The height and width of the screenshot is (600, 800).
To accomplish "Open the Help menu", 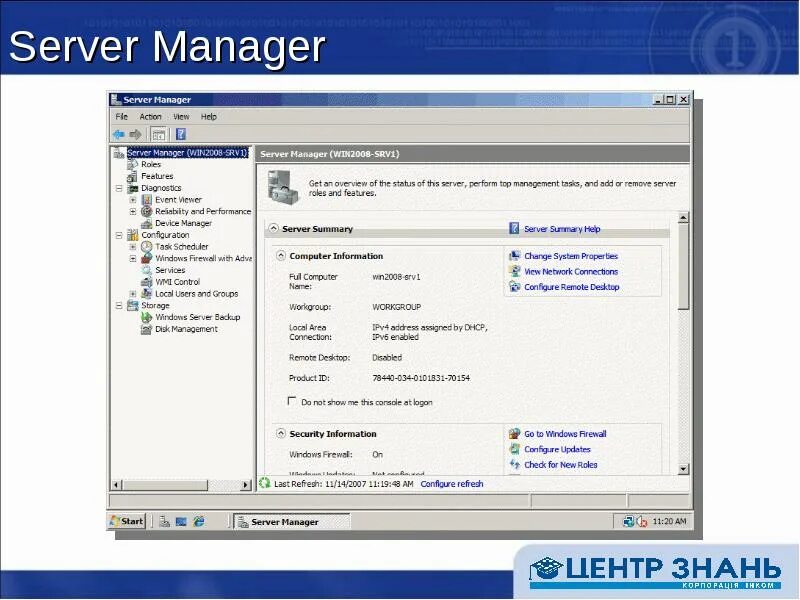I will [209, 117].
